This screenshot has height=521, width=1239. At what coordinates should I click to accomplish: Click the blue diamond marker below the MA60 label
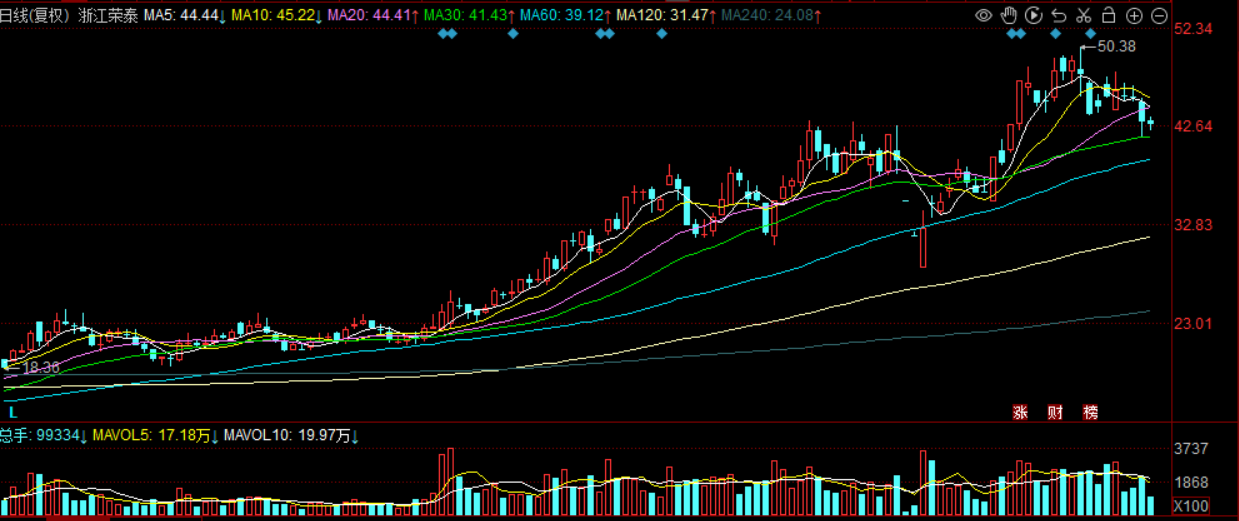click(604, 34)
